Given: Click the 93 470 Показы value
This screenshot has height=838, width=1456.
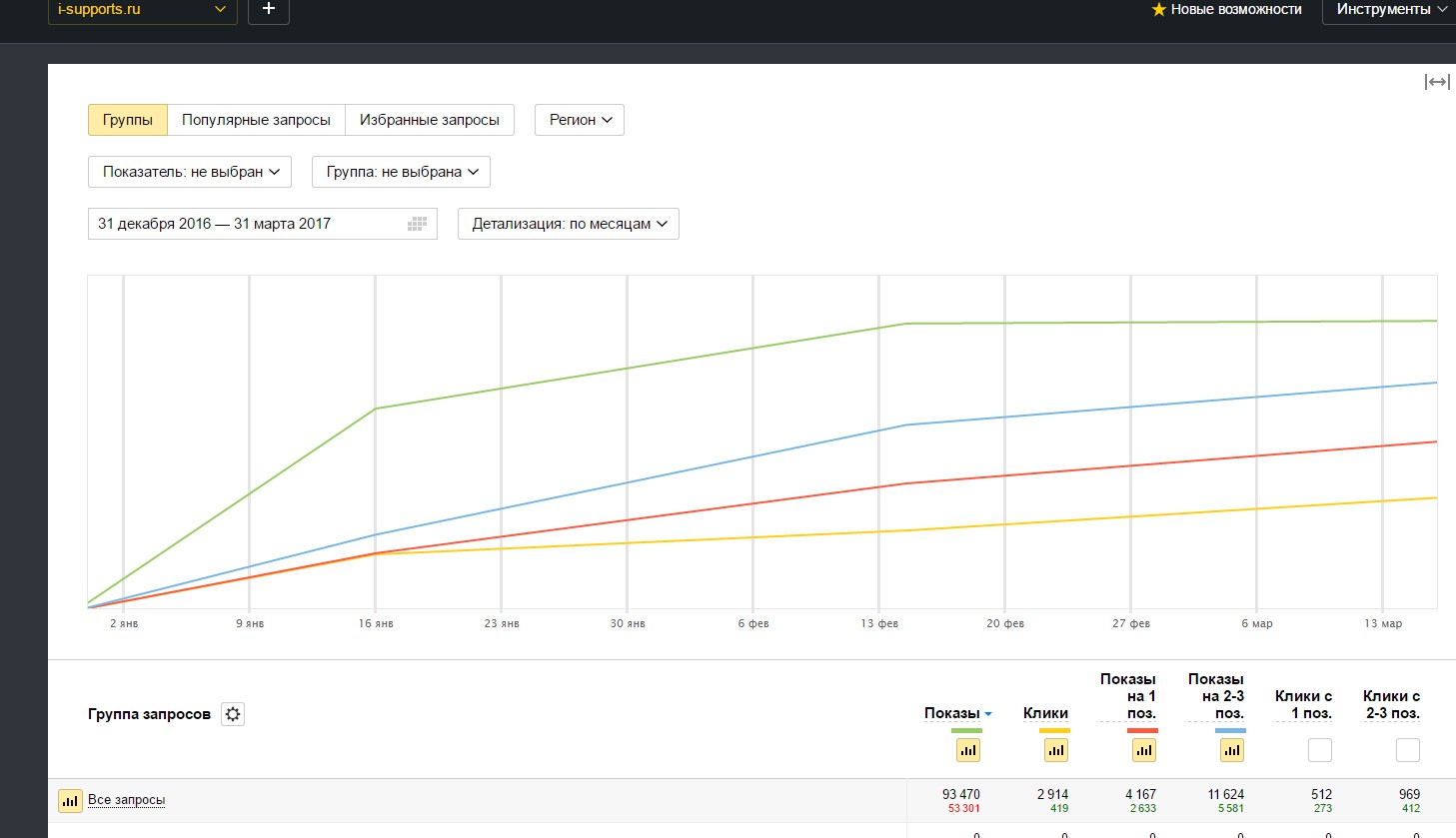Looking at the screenshot, I should coord(961,794).
